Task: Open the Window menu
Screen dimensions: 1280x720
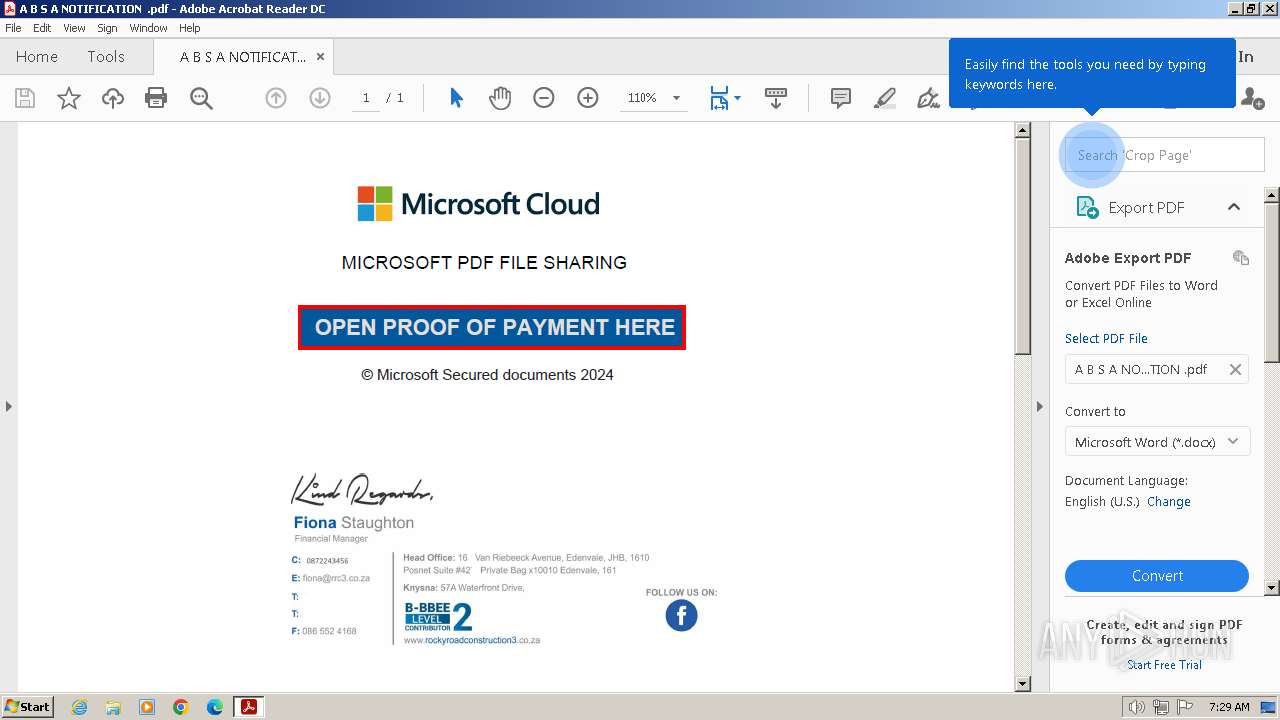Action: click(148, 28)
